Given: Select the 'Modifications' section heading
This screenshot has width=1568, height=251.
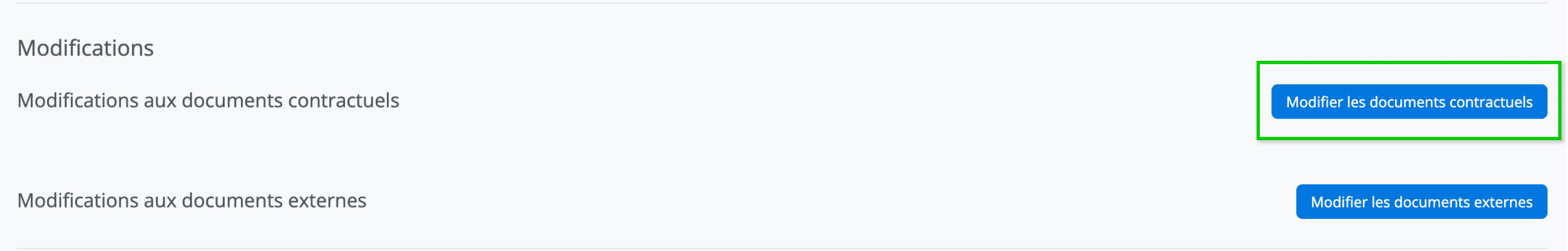Looking at the screenshot, I should pos(85,48).
